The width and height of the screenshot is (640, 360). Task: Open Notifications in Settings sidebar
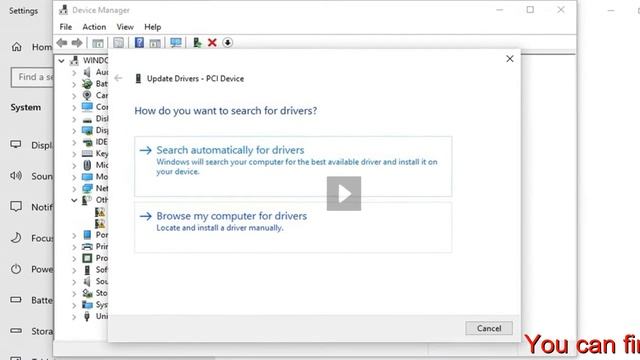(x=31, y=207)
